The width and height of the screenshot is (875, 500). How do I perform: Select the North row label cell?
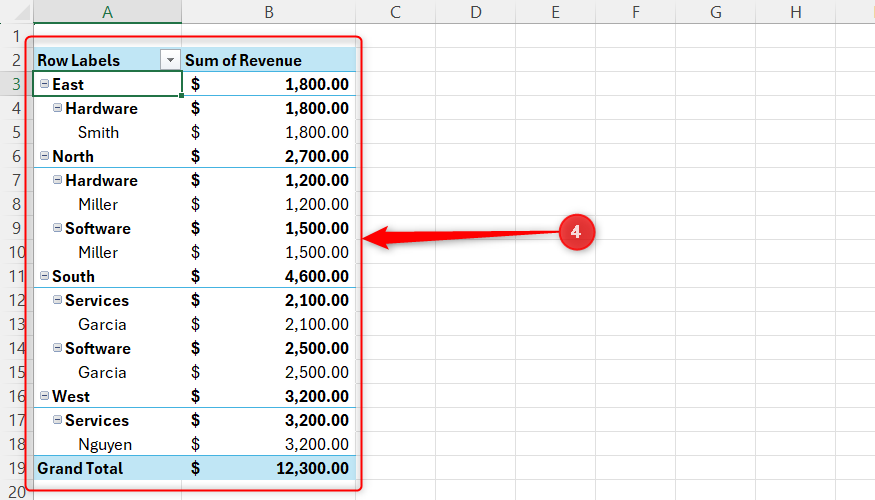pos(107,156)
